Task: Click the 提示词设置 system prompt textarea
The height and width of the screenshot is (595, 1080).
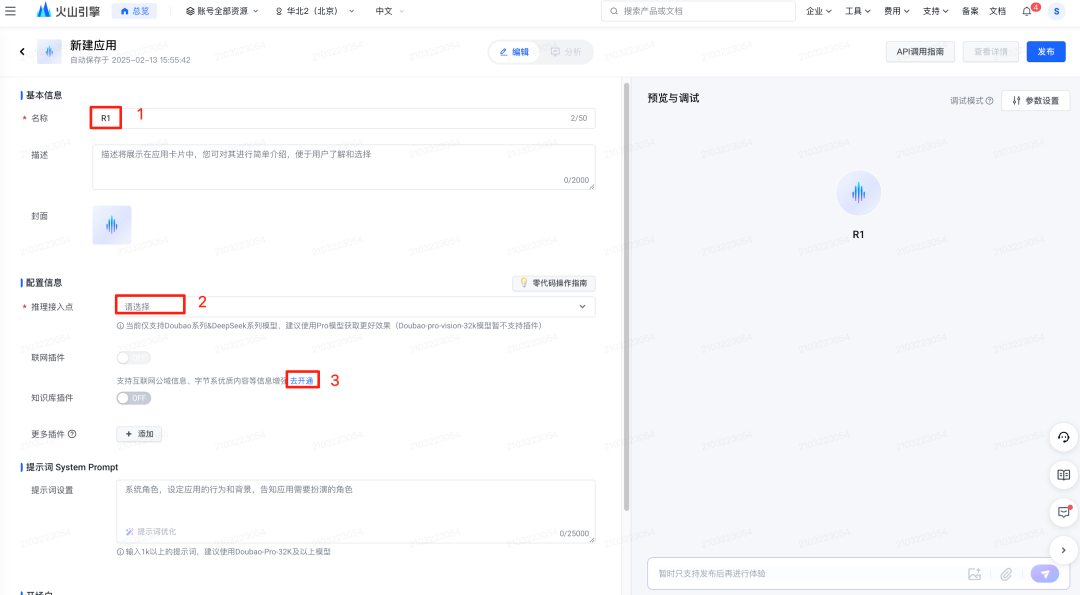Action: point(355,511)
